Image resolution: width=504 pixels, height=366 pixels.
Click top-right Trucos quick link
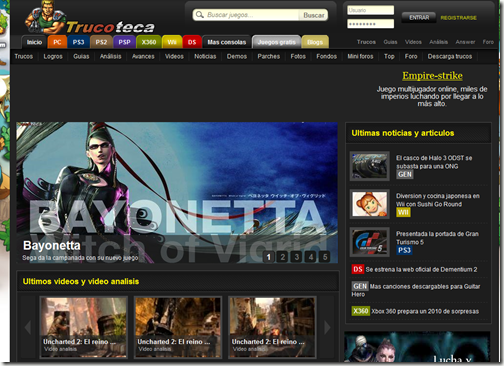[x=366, y=42]
